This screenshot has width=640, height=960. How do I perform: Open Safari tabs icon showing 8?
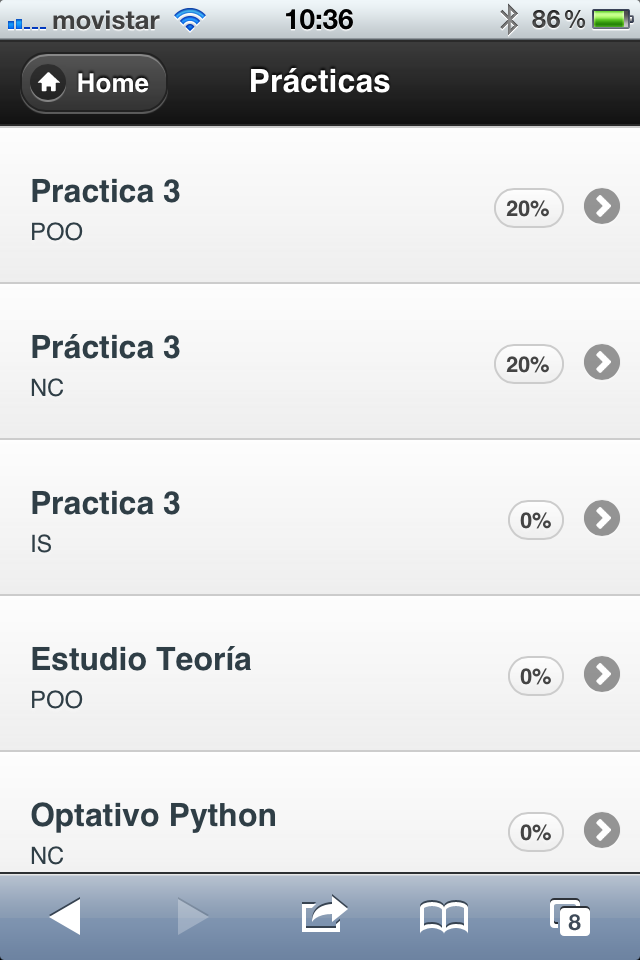(x=570, y=917)
